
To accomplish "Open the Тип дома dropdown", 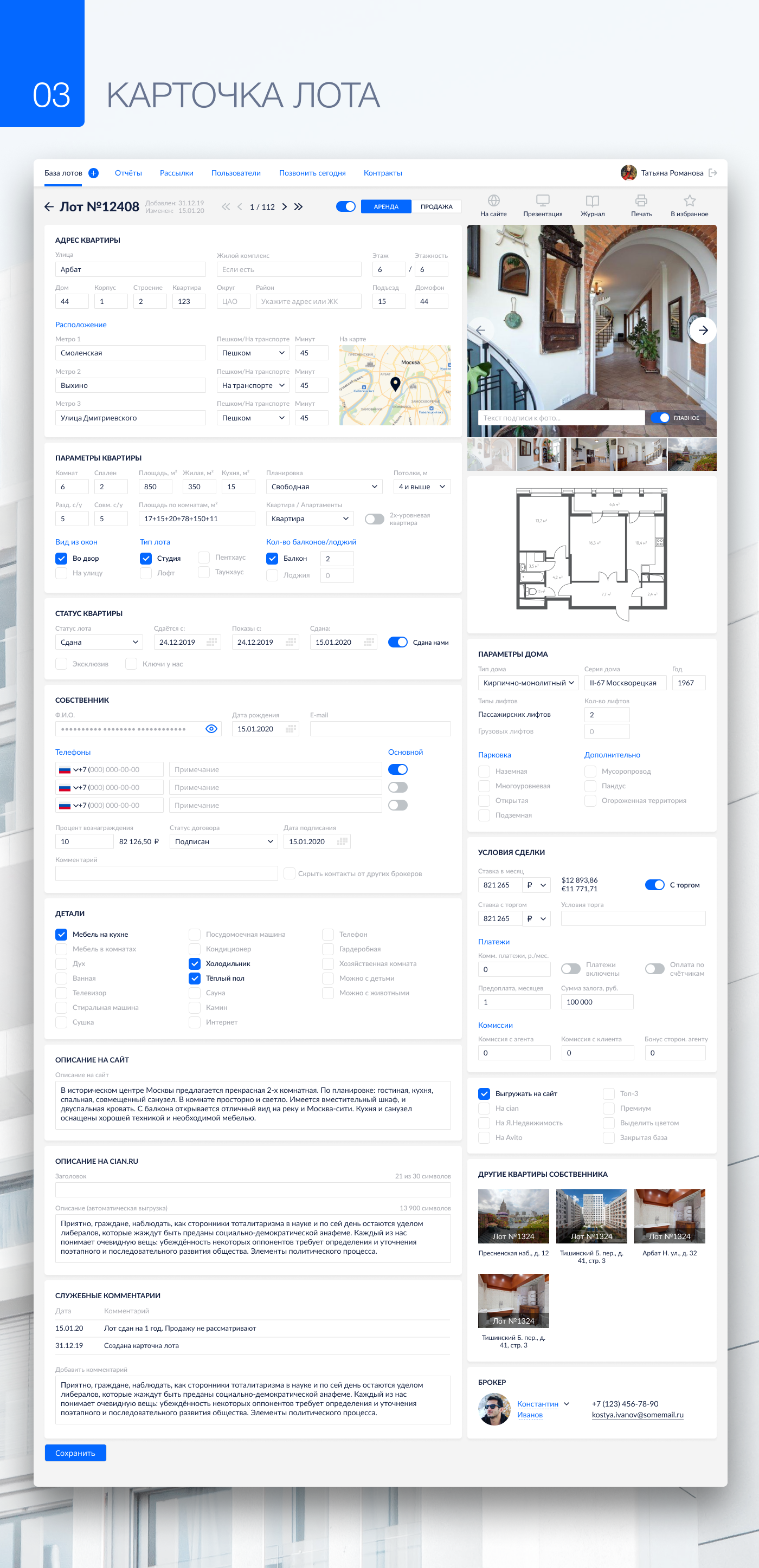I will 528,683.
